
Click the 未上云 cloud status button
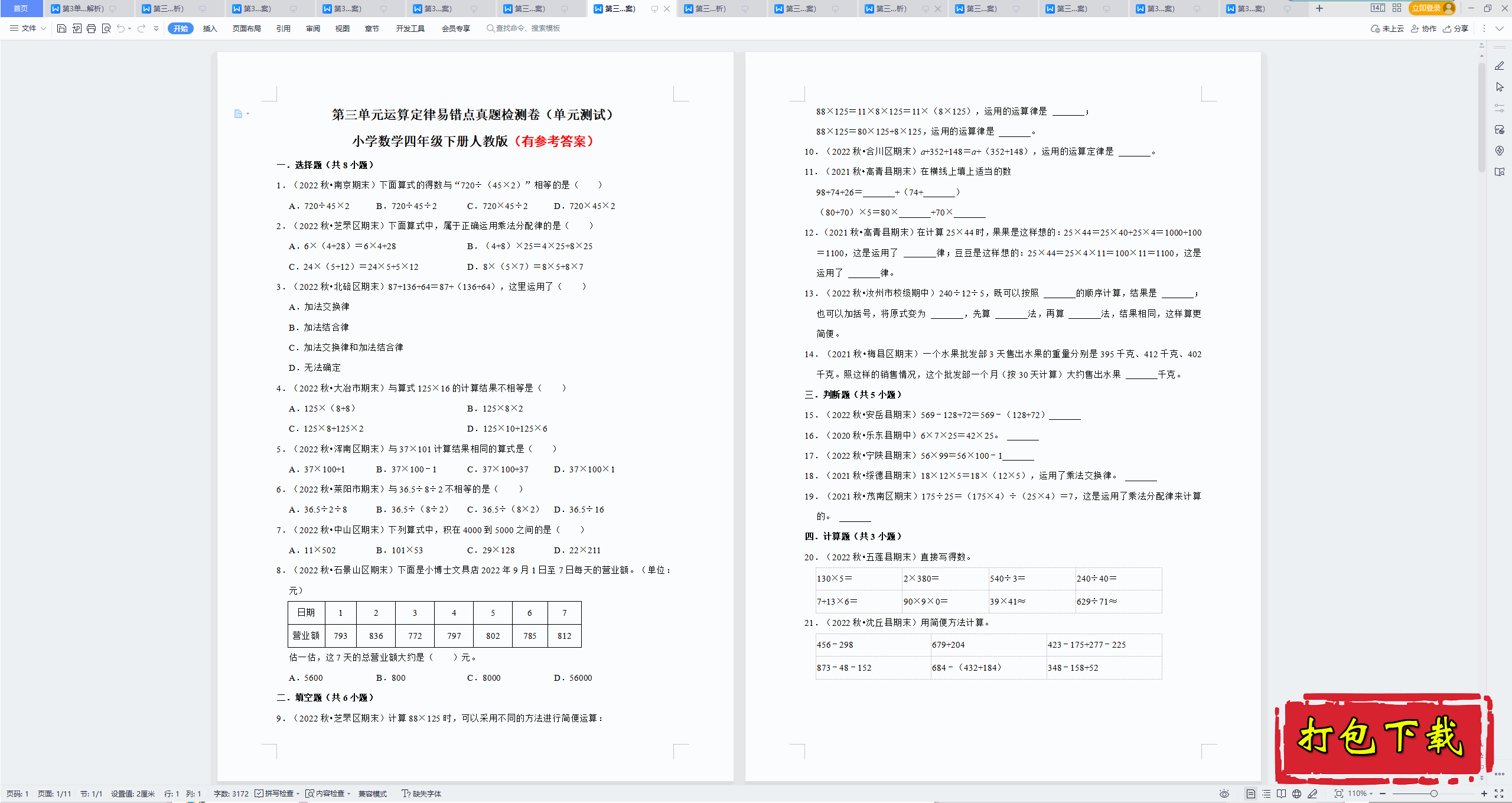pyautogui.click(x=1387, y=28)
